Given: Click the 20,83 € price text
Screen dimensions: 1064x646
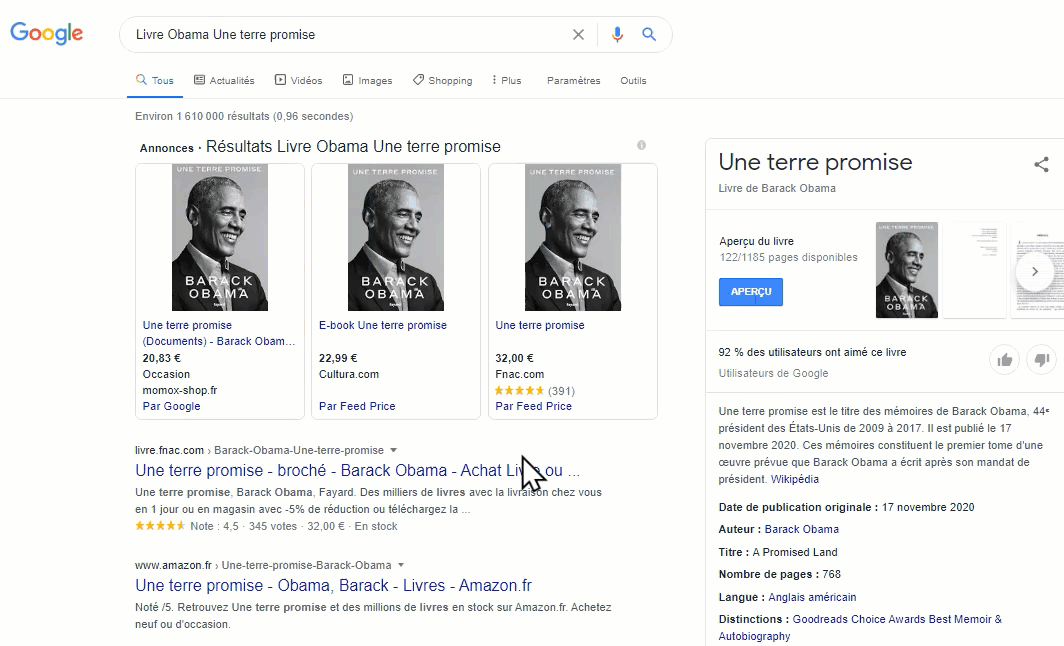Looking at the screenshot, I should (x=162, y=358).
